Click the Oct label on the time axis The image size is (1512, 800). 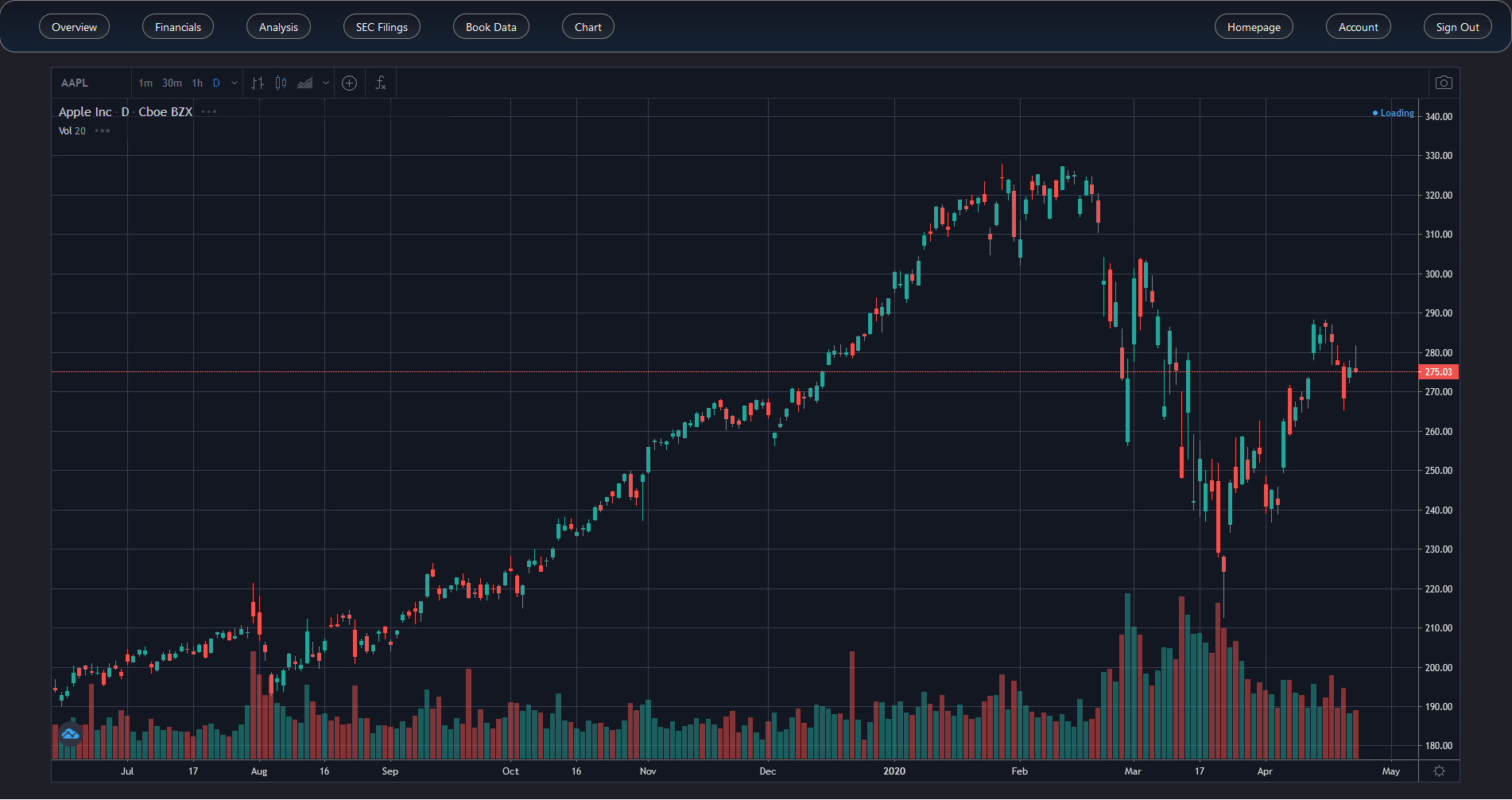tap(510, 771)
